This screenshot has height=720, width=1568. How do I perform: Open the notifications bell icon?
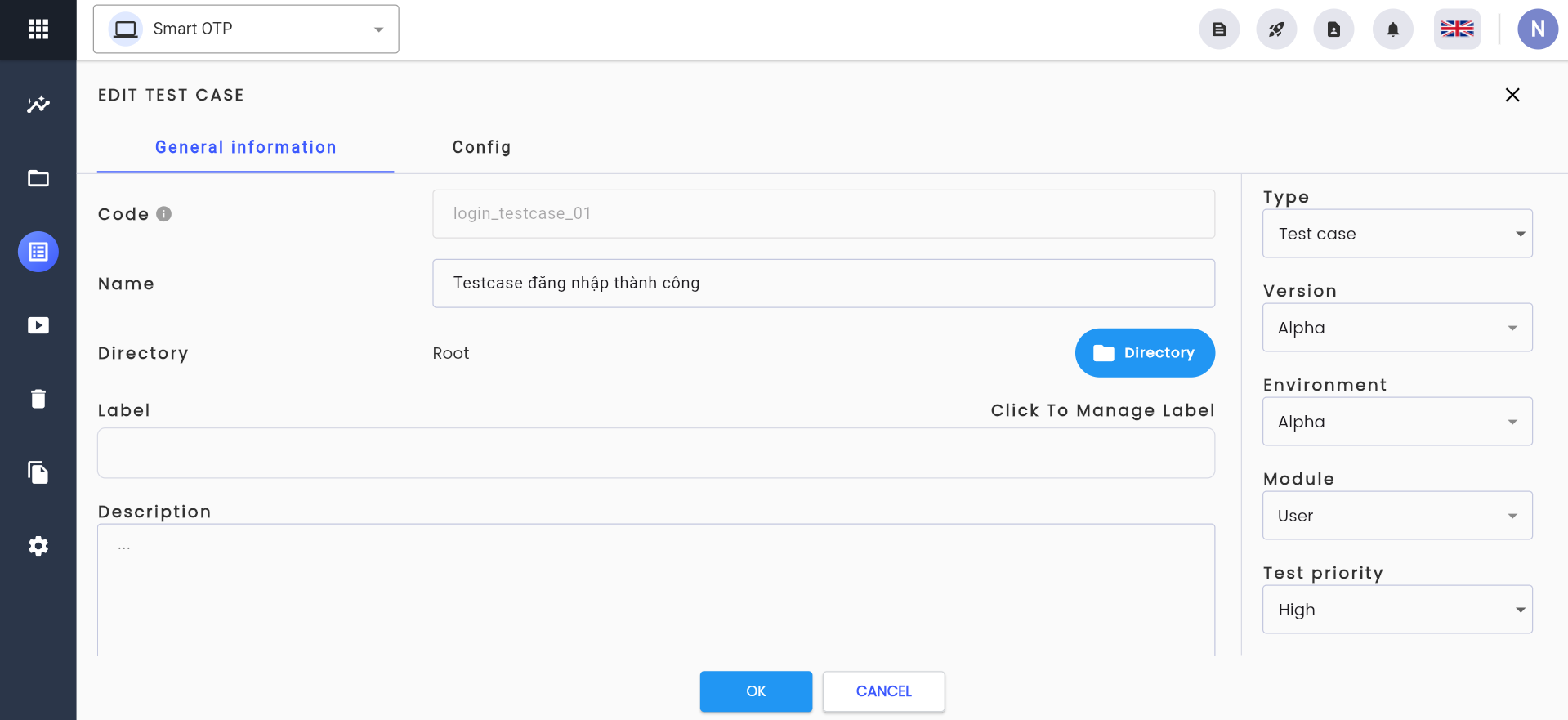coord(1392,29)
